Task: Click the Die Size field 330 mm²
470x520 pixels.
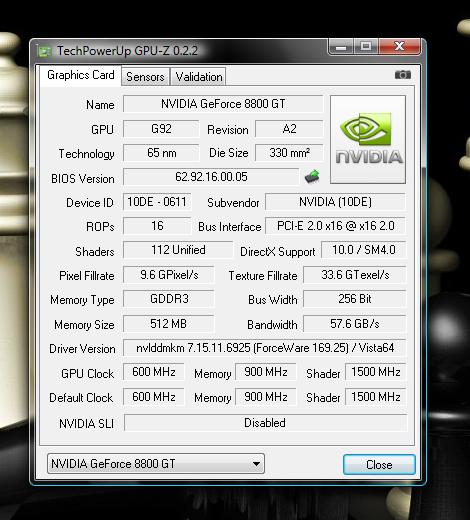Action: 289,153
